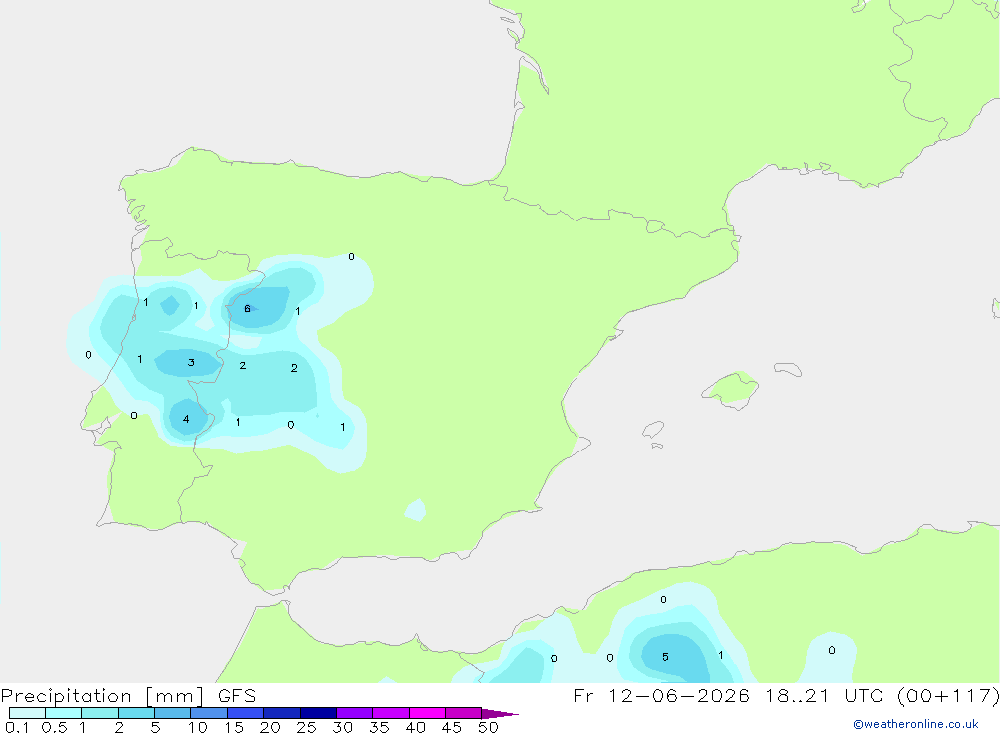The height and width of the screenshot is (733, 1000).
Task: Click the 25–30 mm navy legend swatch
Action: (318, 713)
